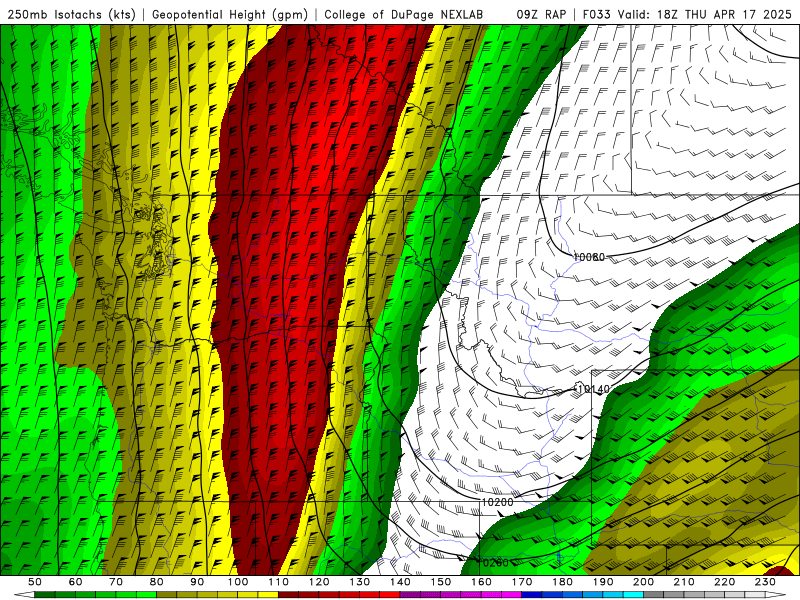Click the 190 value on color scale
Viewport: 800px width, 600px height.
coord(603,582)
